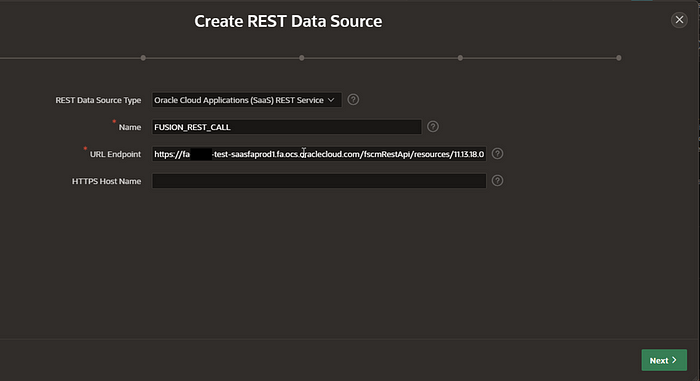Click the arrow chevron on the Next button
The height and width of the screenshot is (381, 700).
click(x=674, y=360)
